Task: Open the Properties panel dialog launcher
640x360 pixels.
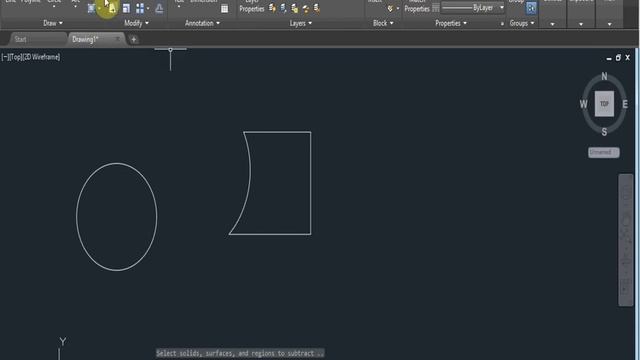Action: click(x=502, y=24)
